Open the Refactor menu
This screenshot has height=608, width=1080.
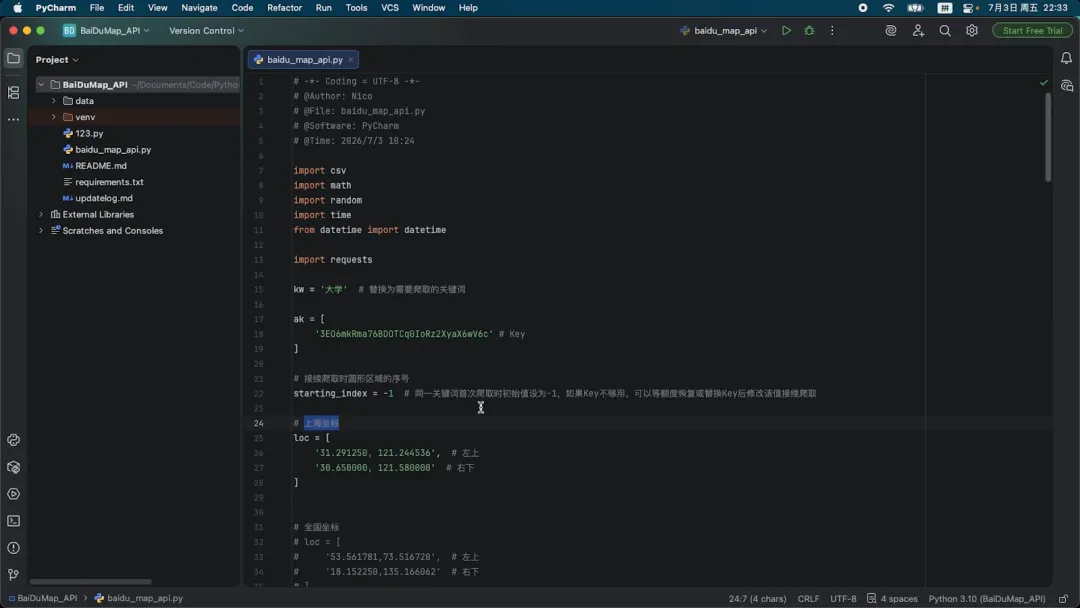[x=284, y=8]
